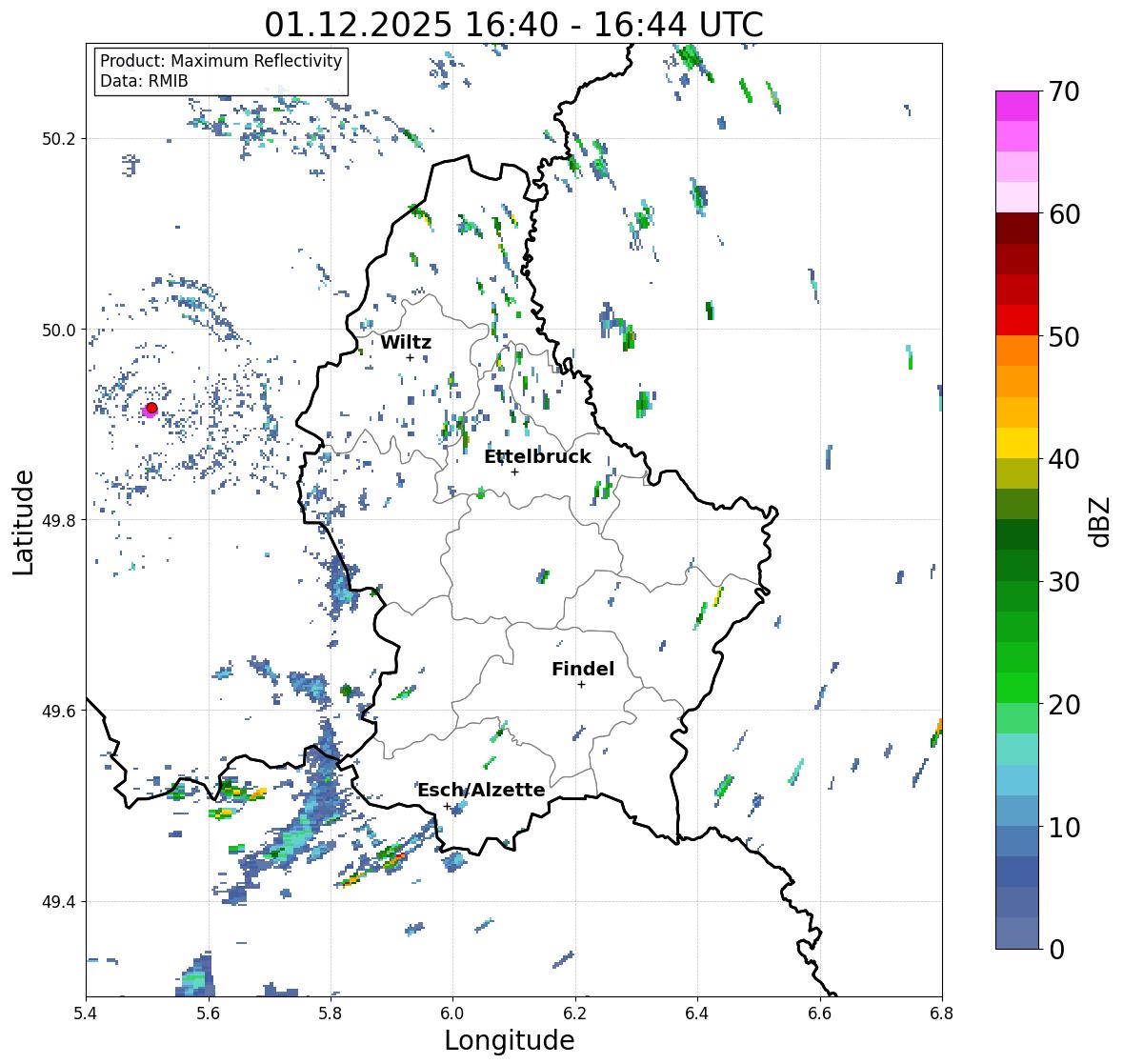The height and width of the screenshot is (1064, 1123).
Task: Click longitude tick label 6.6
Action: click(x=819, y=1014)
